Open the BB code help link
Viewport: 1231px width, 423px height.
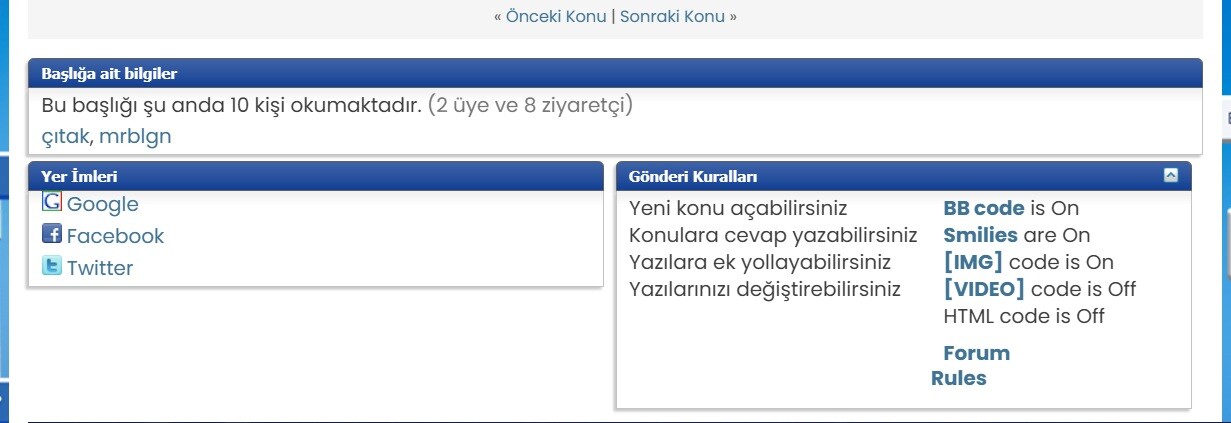tap(984, 209)
